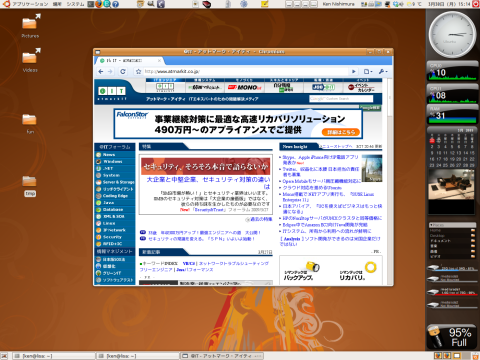The image size is (480, 360).
Task: Click the red security feature banner image
Action: (205, 166)
